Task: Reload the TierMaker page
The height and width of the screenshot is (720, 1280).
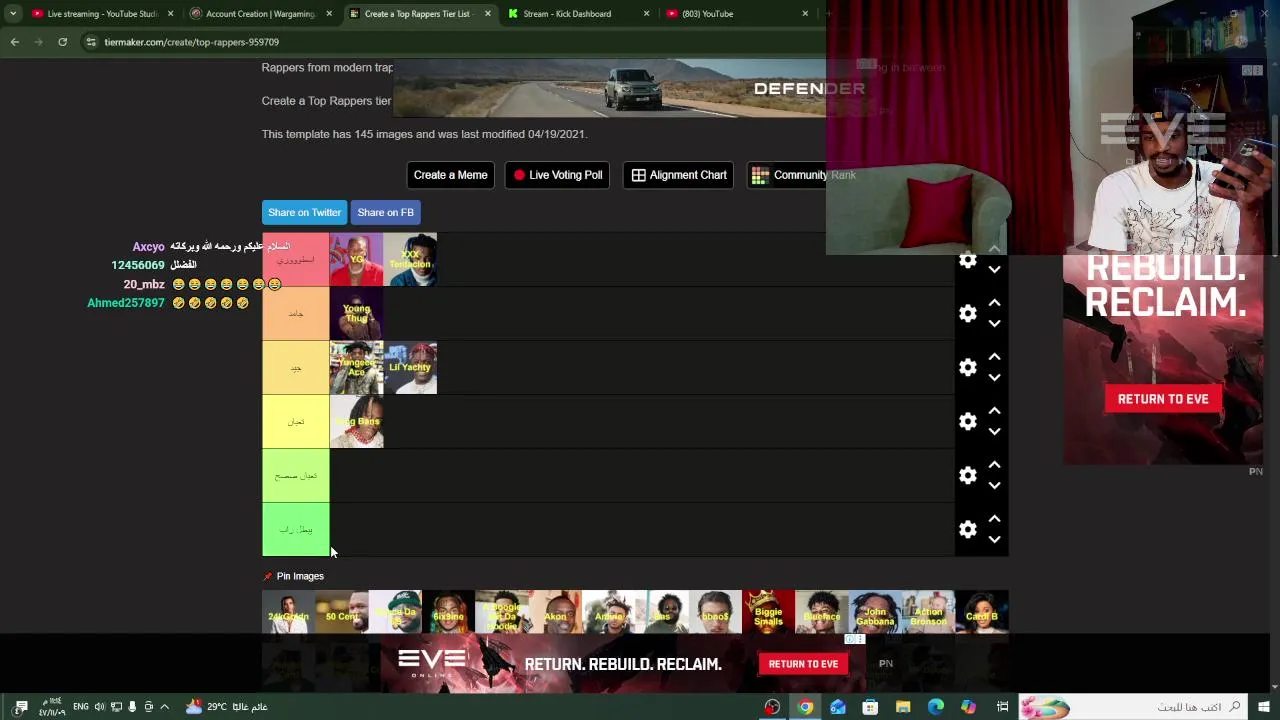Action: click(62, 42)
